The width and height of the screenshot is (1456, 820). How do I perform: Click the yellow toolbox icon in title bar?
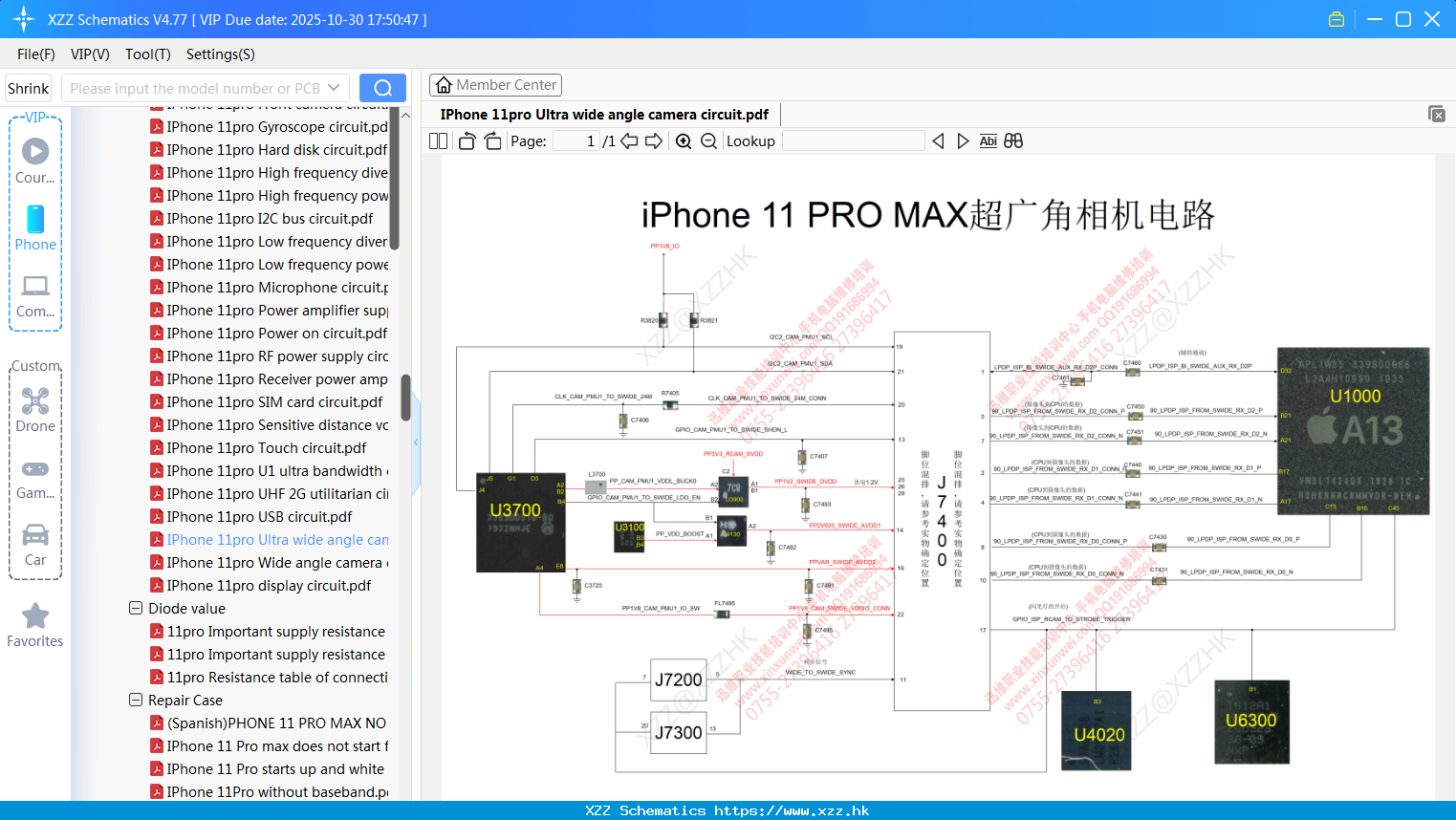coord(1336,19)
